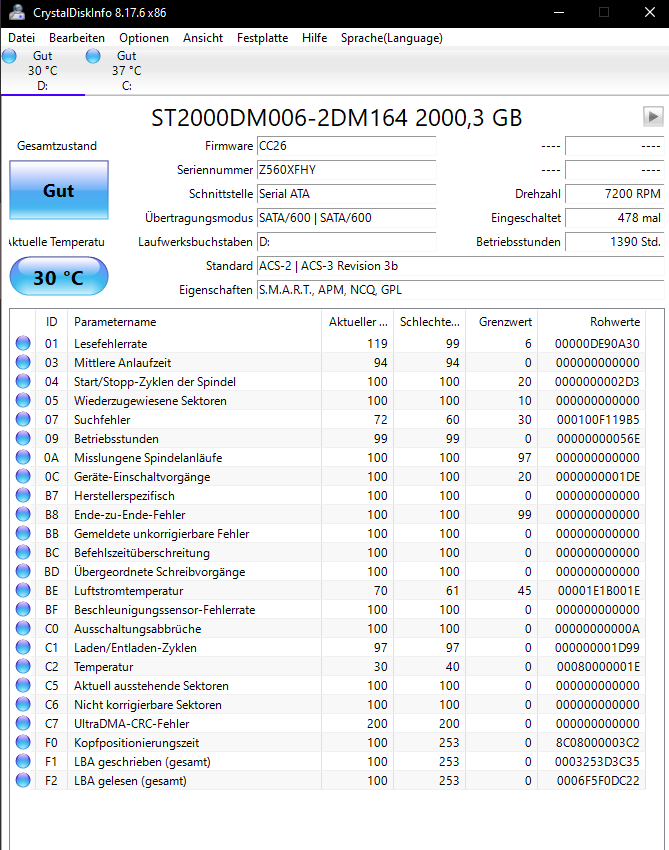
Task: Click status circle for UltraDMA-CRC-Fehler
Action: pyautogui.click(x=23, y=723)
